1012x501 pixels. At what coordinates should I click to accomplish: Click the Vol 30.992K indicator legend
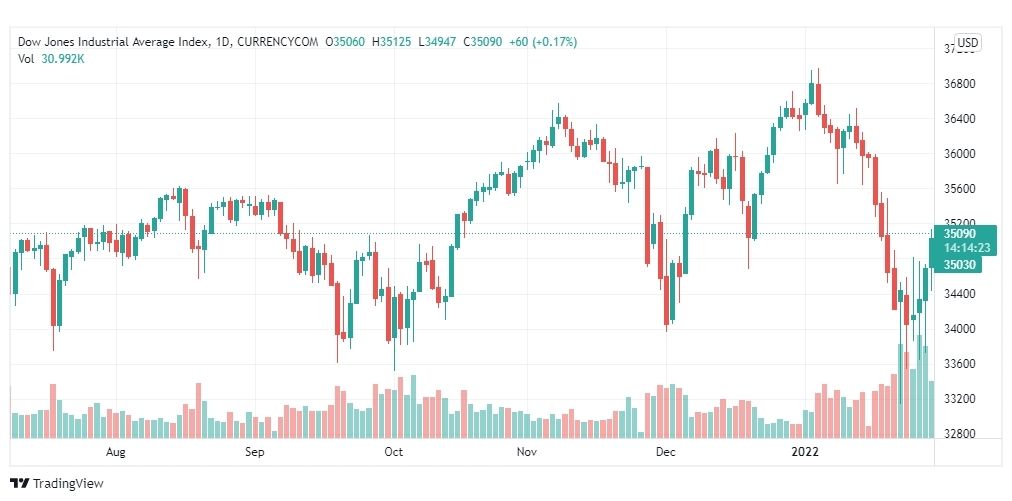pos(51,59)
